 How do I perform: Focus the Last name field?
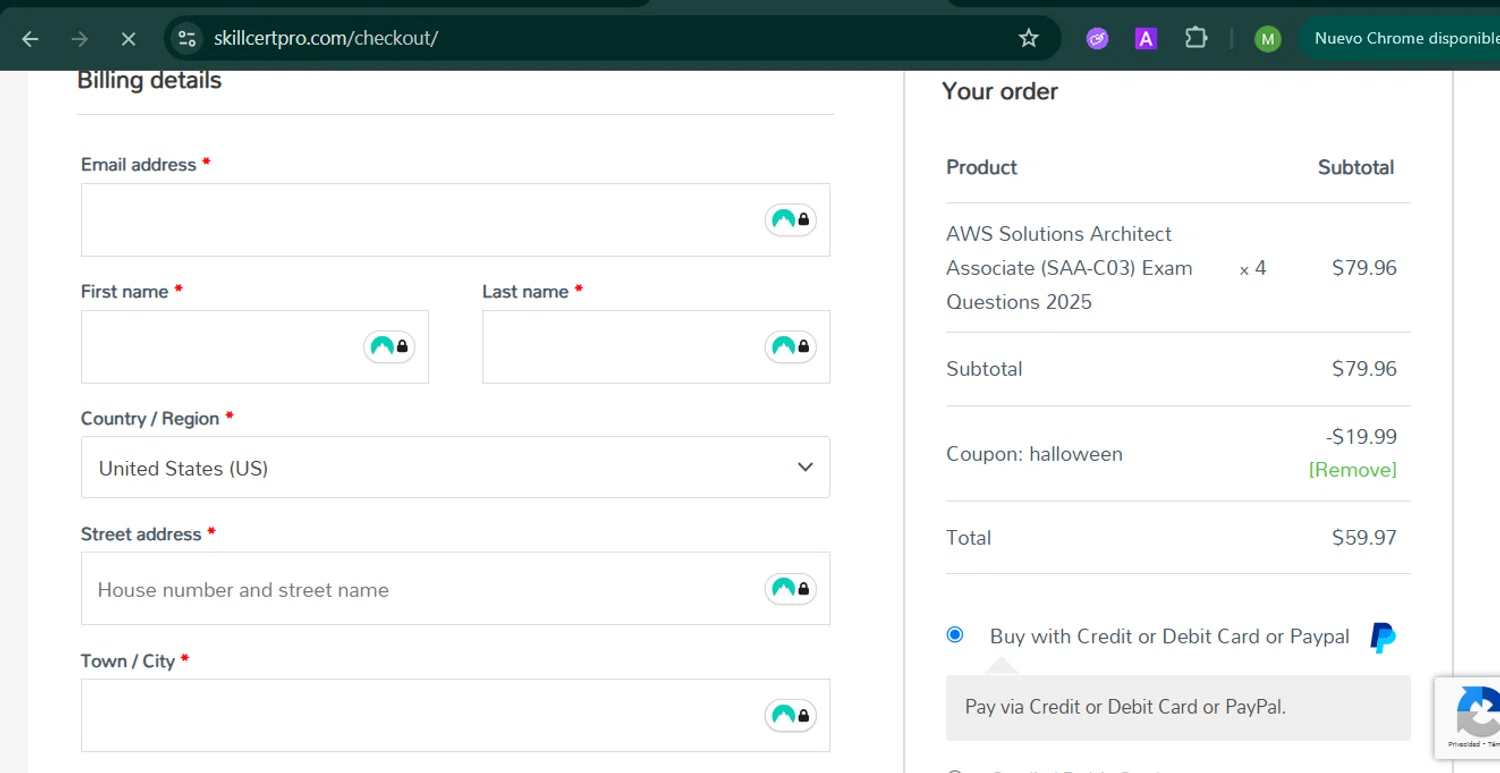click(656, 347)
